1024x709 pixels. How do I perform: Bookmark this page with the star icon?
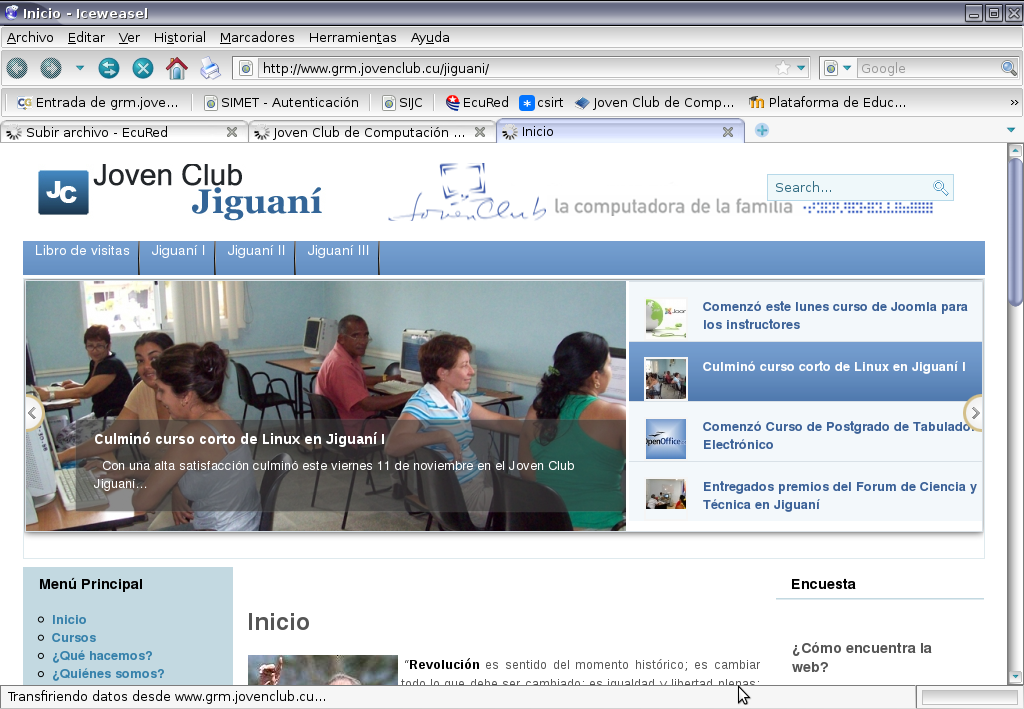[784, 68]
